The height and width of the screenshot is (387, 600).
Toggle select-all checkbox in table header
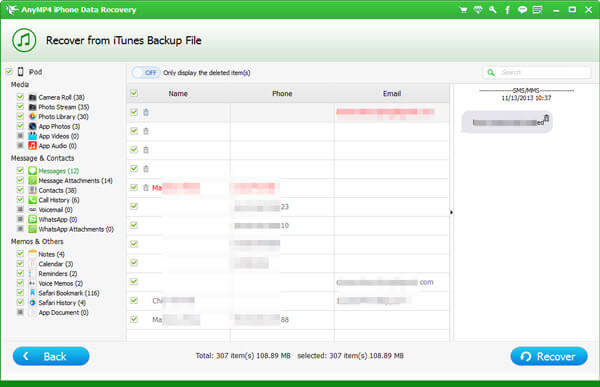(134, 93)
